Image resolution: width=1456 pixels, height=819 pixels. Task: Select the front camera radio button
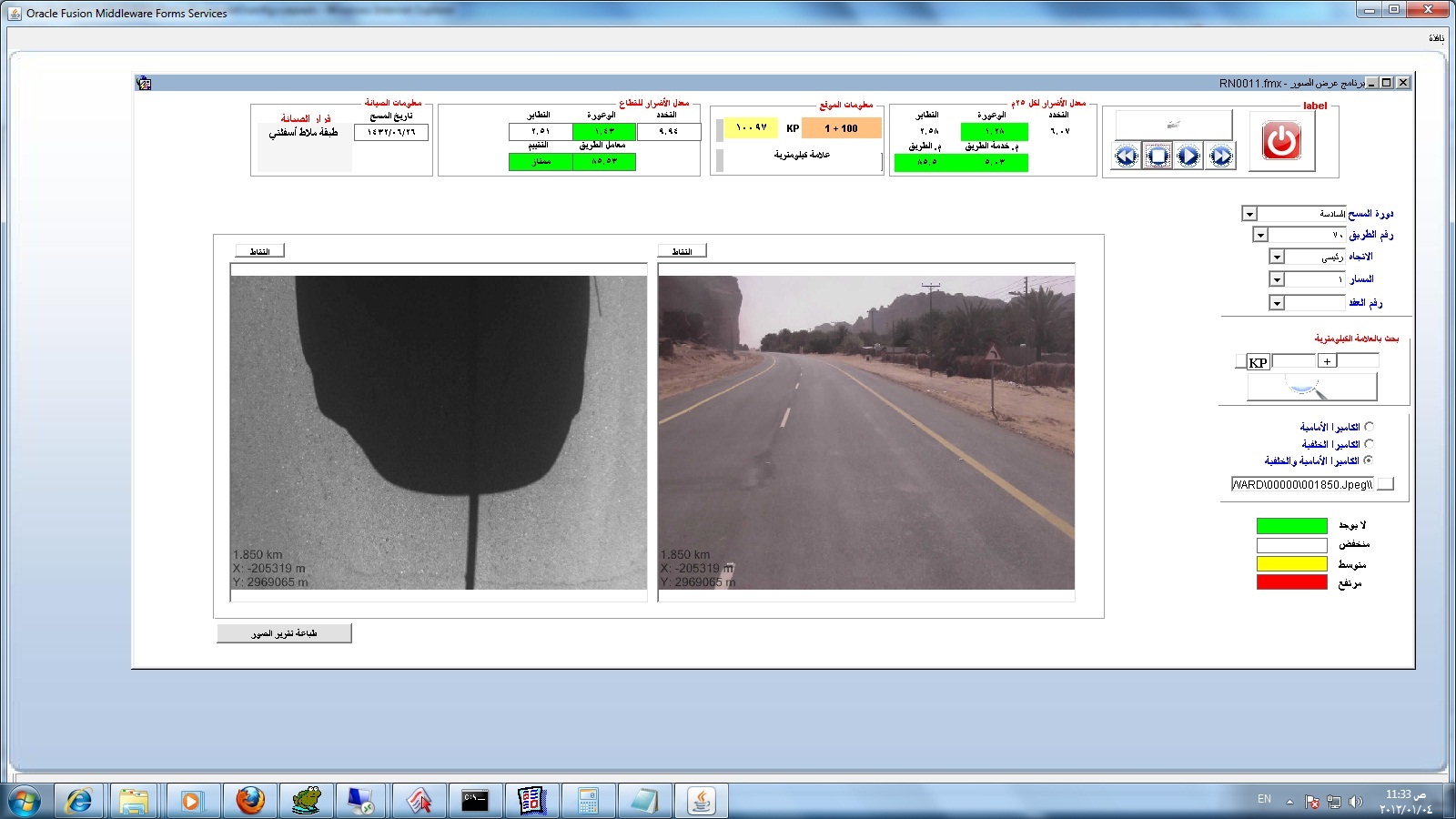(x=1369, y=427)
